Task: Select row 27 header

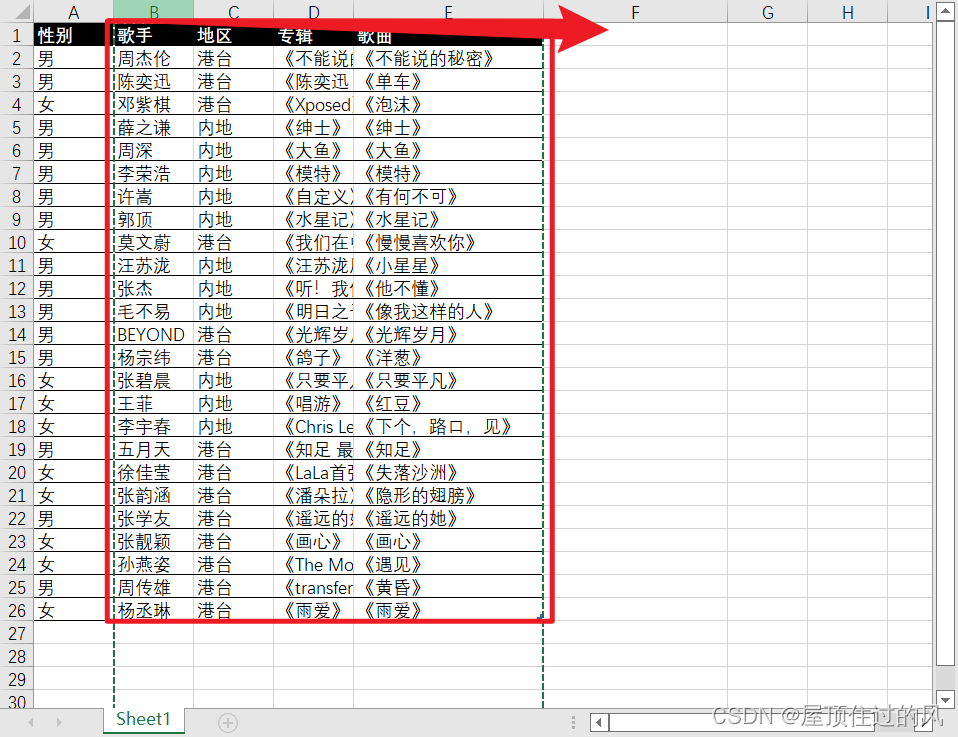Action: point(16,633)
